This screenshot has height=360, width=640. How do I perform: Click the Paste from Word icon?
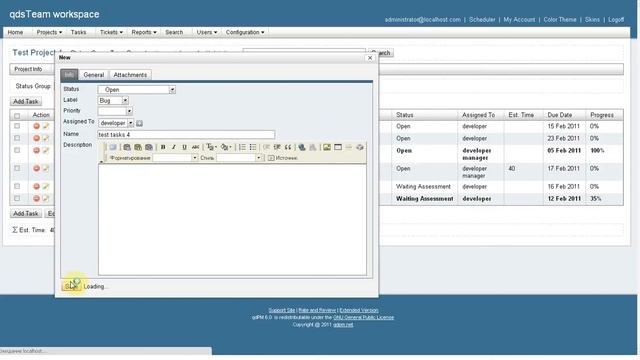tap(149, 147)
